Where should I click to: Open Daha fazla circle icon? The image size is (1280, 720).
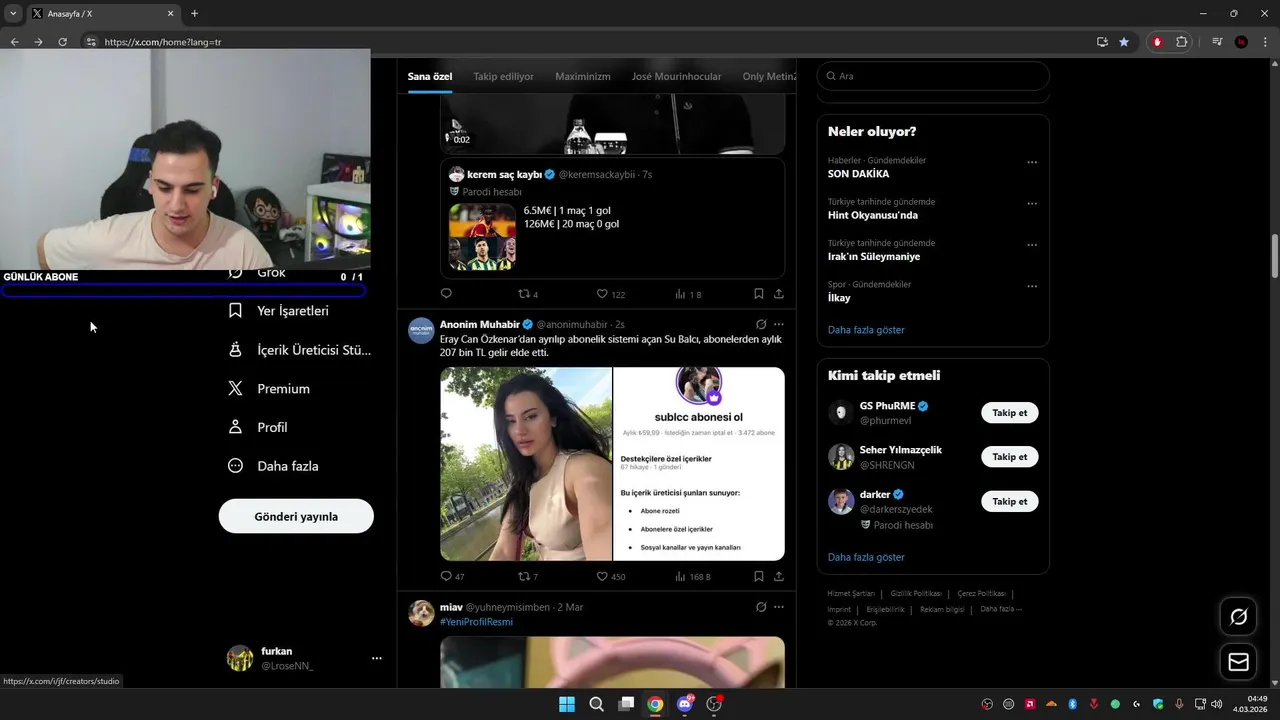pyautogui.click(x=235, y=466)
